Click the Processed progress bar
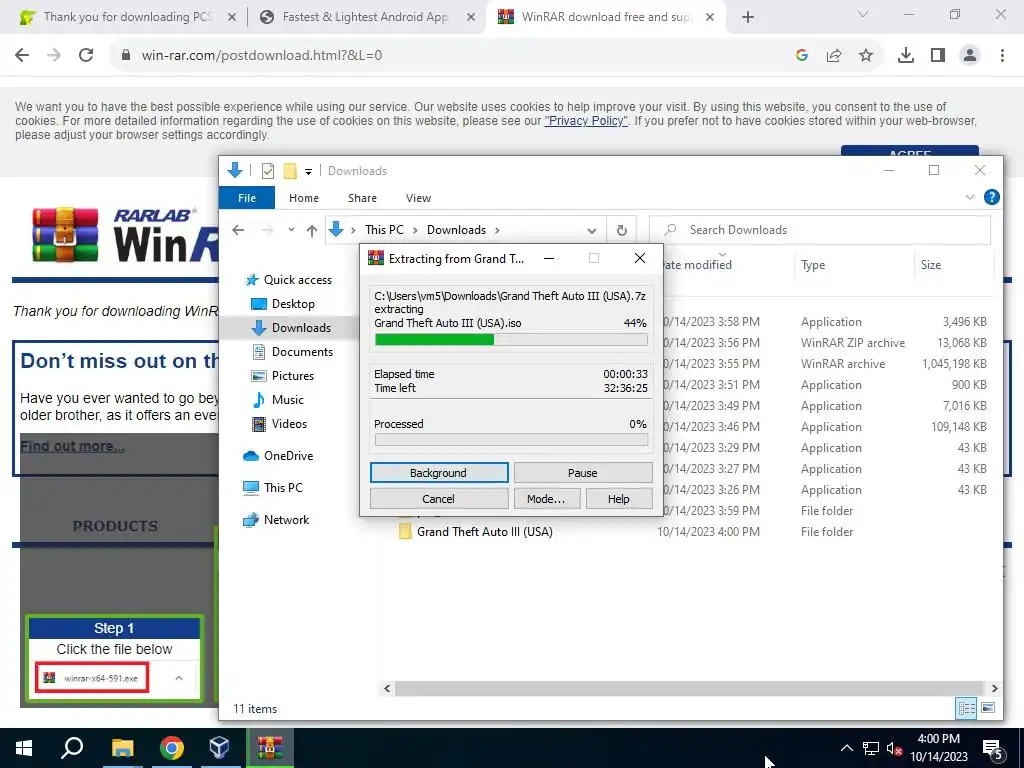This screenshot has height=768, width=1024. click(x=511, y=440)
